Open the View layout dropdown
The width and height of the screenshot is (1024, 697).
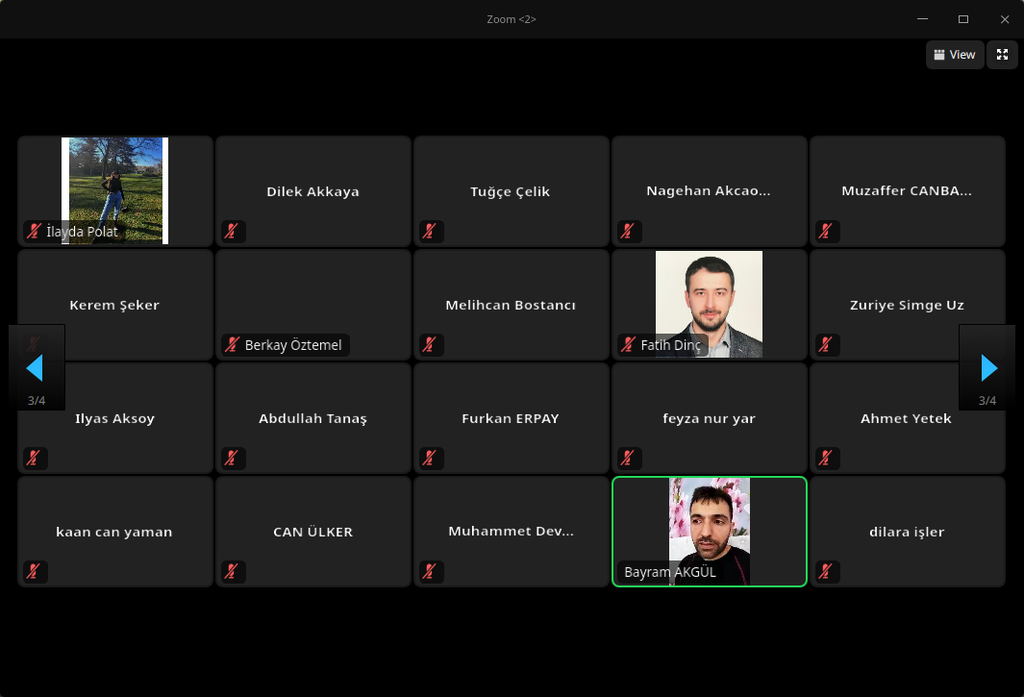pos(954,55)
